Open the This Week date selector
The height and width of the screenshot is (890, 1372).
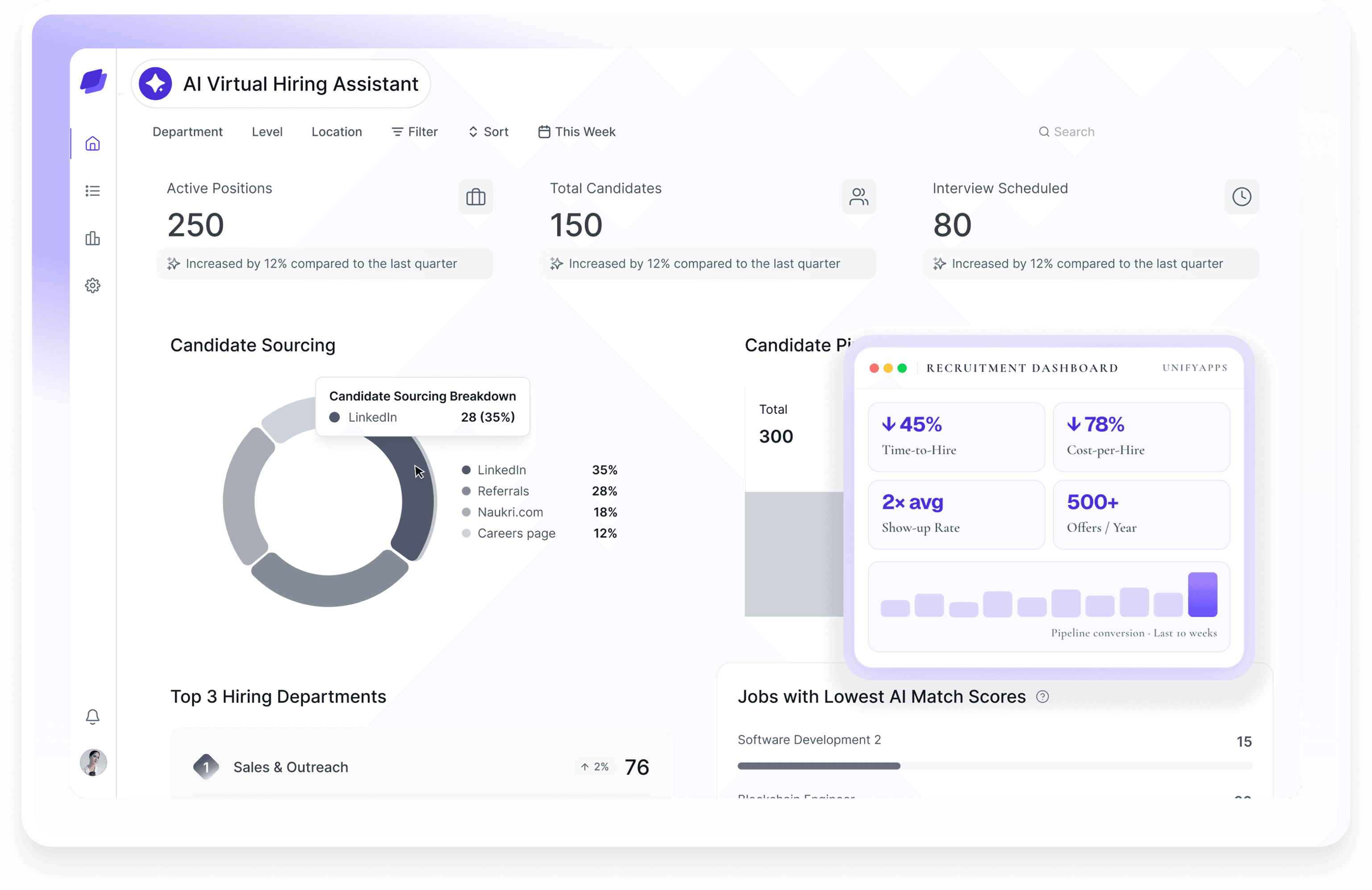point(577,131)
